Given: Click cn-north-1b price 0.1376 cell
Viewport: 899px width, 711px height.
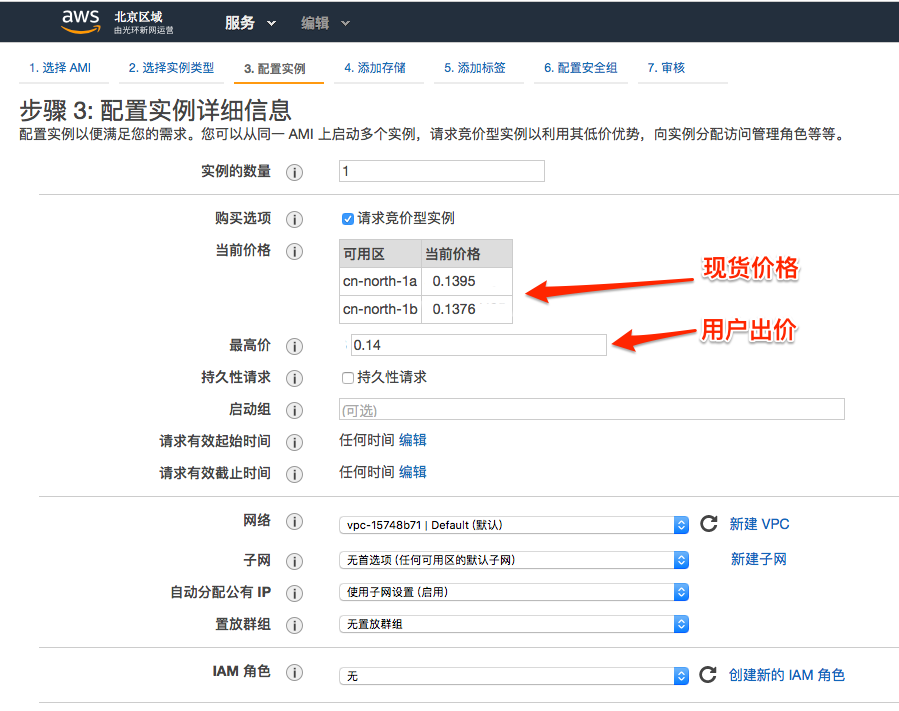Looking at the screenshot, I should (467, 310).
